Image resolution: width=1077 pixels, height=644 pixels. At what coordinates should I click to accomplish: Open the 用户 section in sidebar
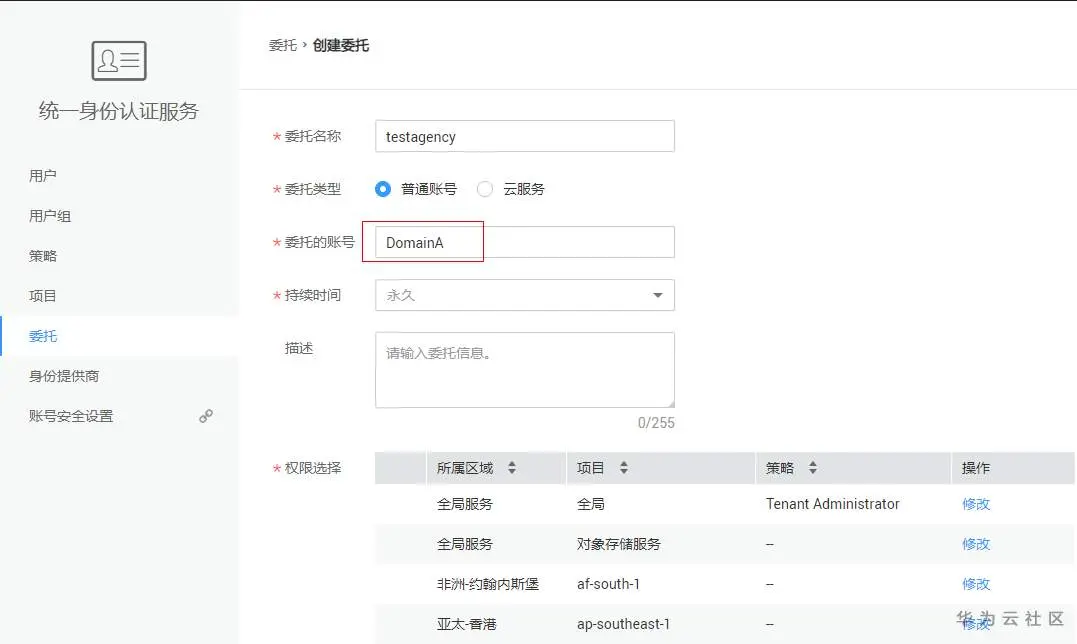click(42, 175)
